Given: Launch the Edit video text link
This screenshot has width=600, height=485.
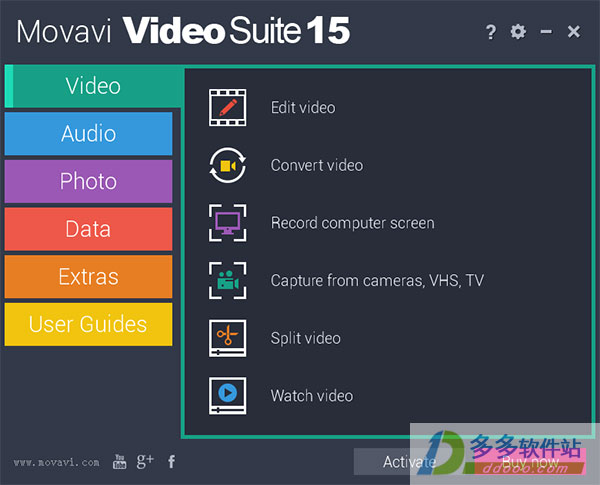Looking at the screenshot, I should 303,108.
